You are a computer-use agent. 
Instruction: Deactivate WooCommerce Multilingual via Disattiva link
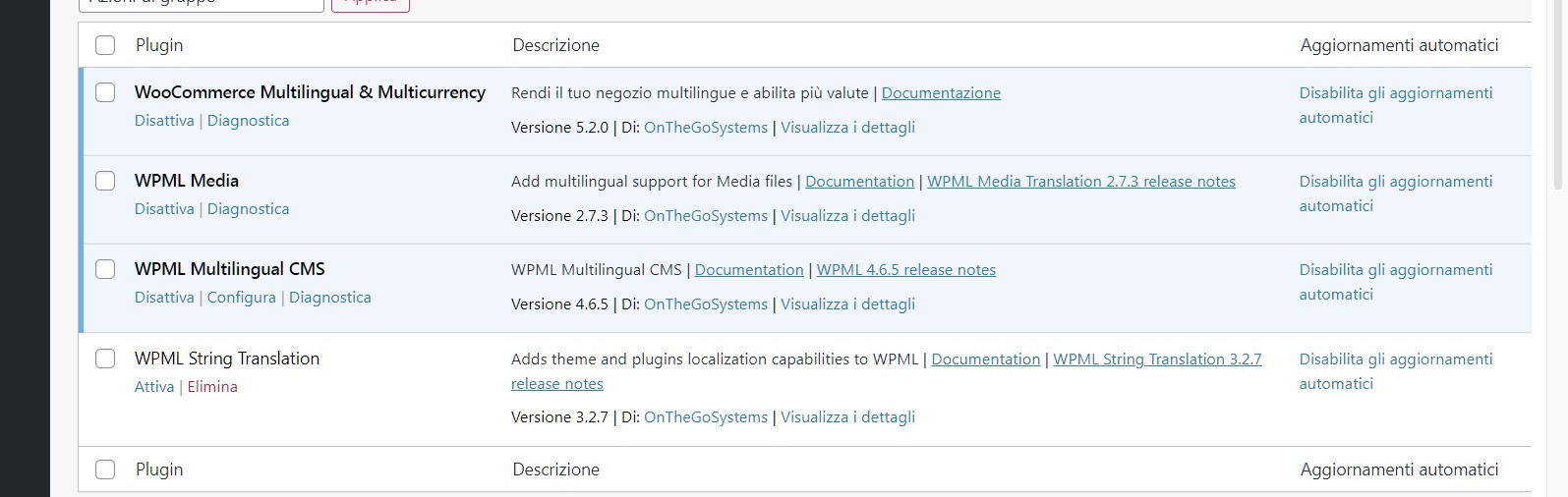tap(164, 120)
